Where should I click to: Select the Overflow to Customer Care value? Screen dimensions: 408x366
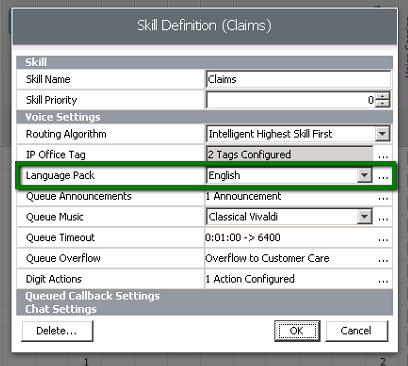[267, 258]
